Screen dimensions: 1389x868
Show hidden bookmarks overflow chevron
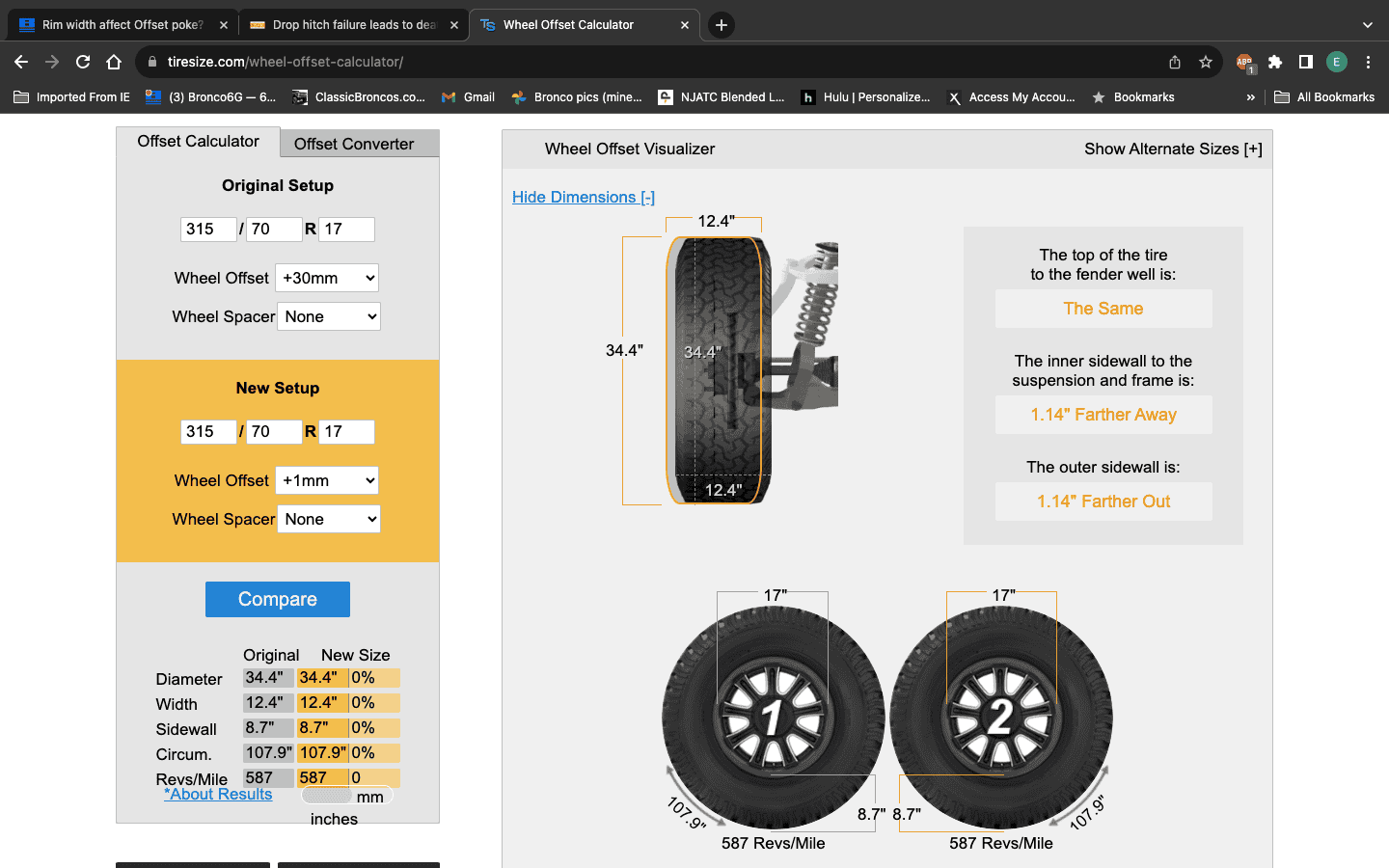[x=1251, y=97]
